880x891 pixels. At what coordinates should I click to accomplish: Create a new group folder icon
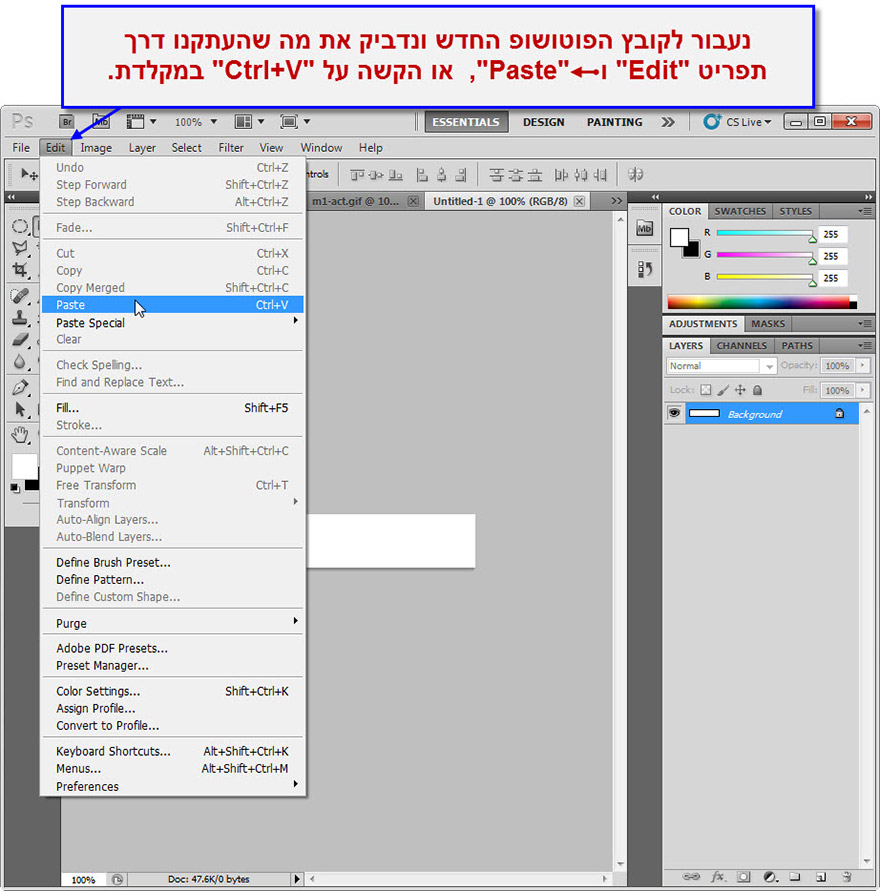[x=795, y=876]
